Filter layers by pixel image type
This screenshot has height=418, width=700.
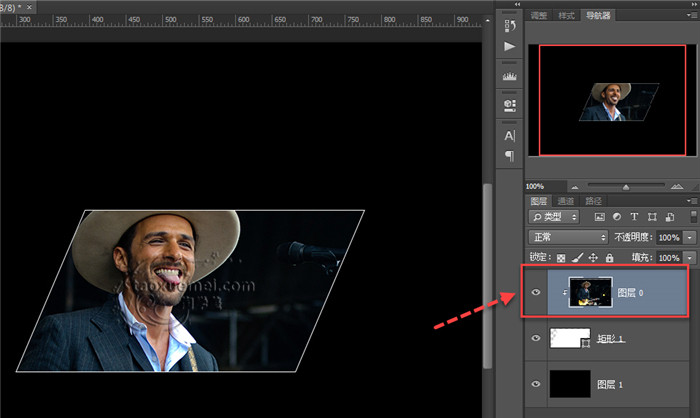[600, 216]
